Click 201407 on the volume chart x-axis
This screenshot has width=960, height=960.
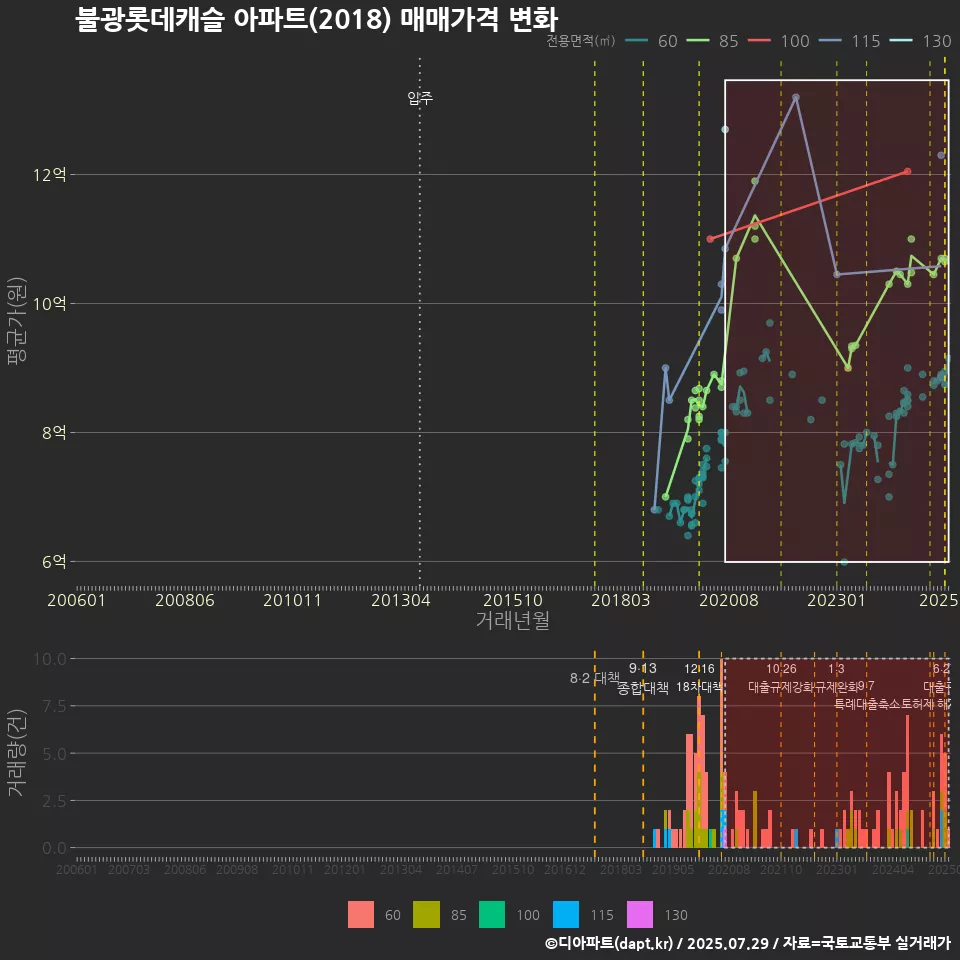point(457,869)
